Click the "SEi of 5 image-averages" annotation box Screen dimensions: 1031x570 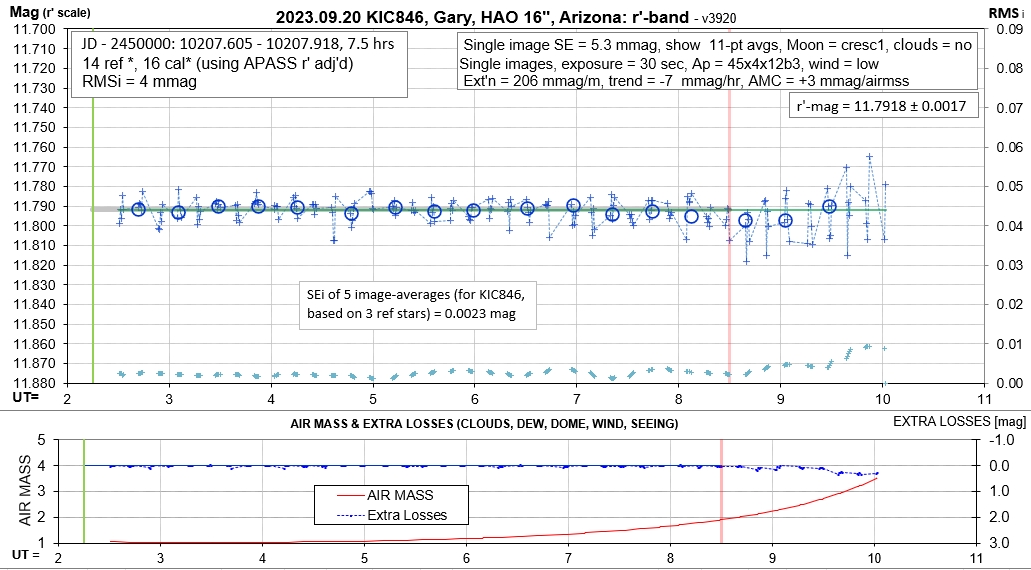(418, 303)
